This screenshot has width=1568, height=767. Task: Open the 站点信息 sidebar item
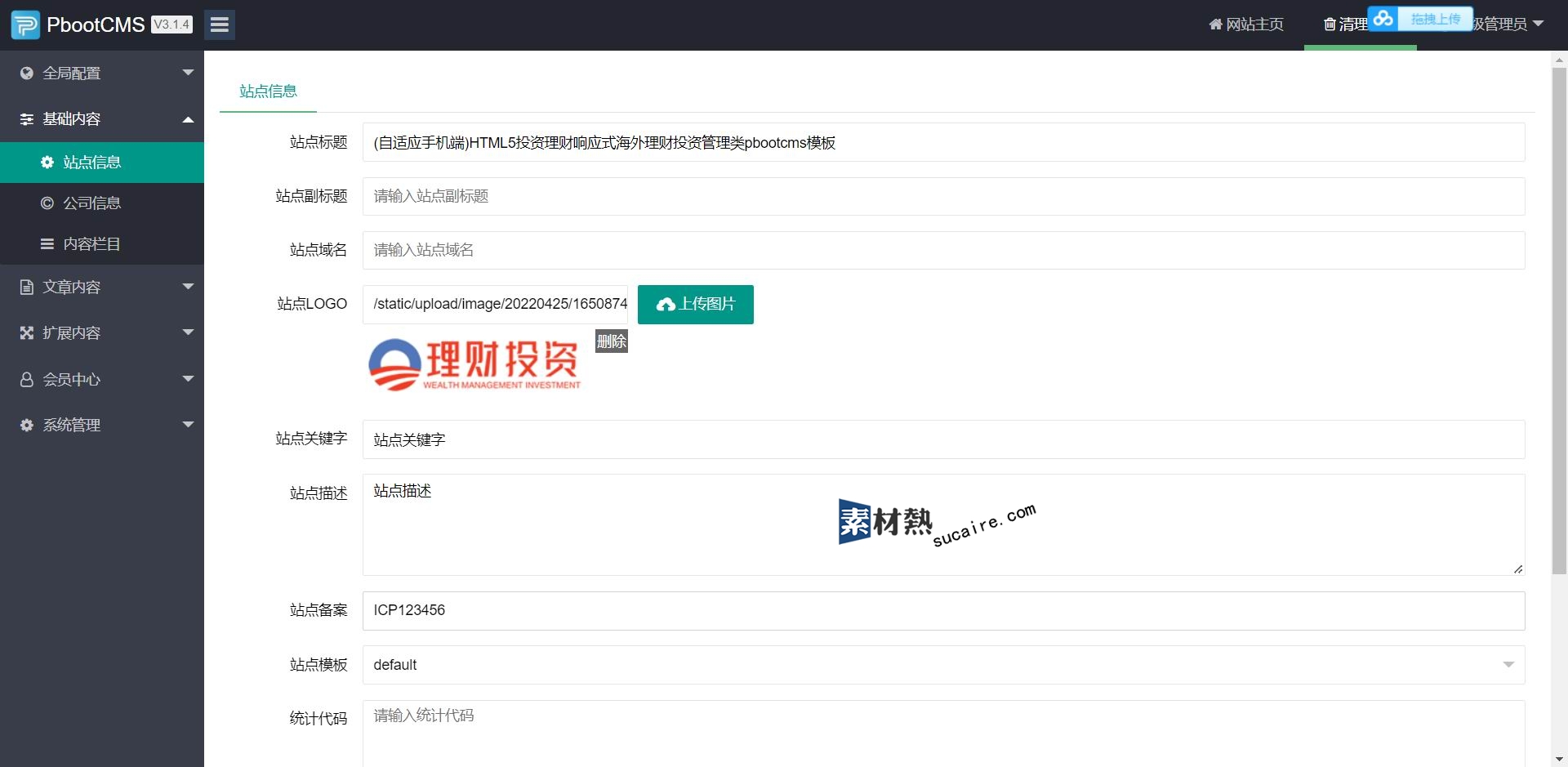[102, 163]
